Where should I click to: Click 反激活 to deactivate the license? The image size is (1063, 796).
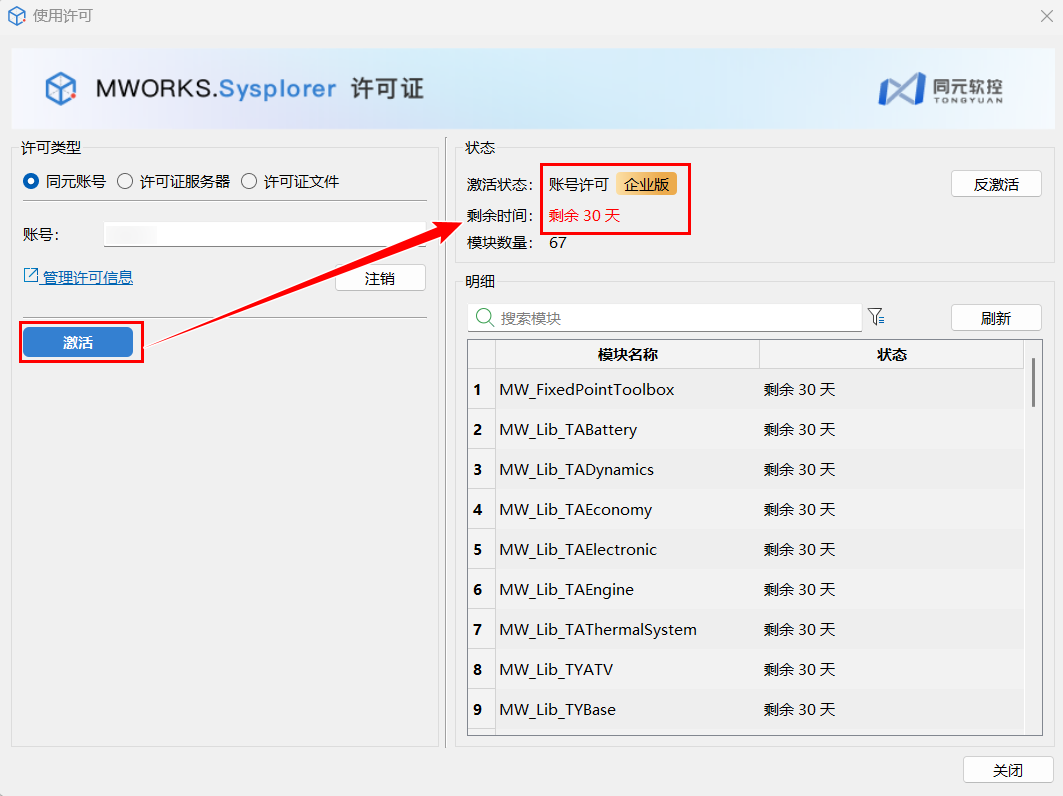click(x=995, y=184)
